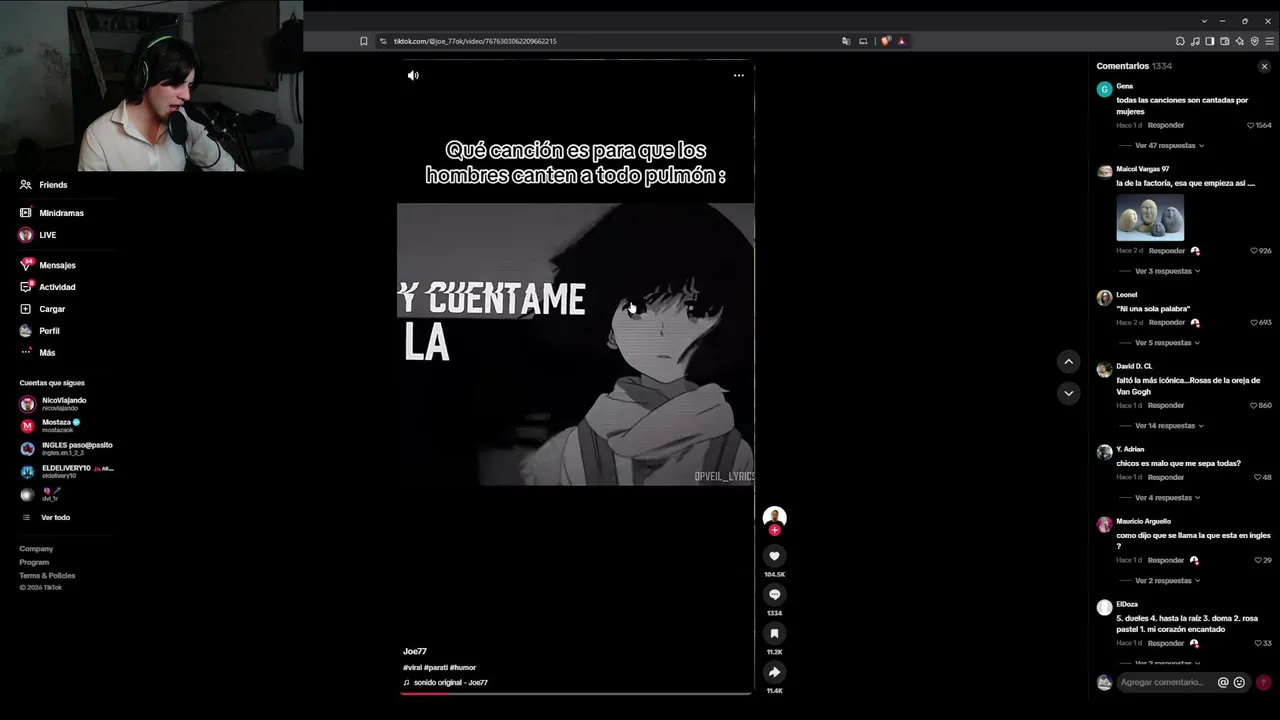Screen dimensions: 1280x720
Task: Open the video's three-dot options menu
Action: [739, 75]
